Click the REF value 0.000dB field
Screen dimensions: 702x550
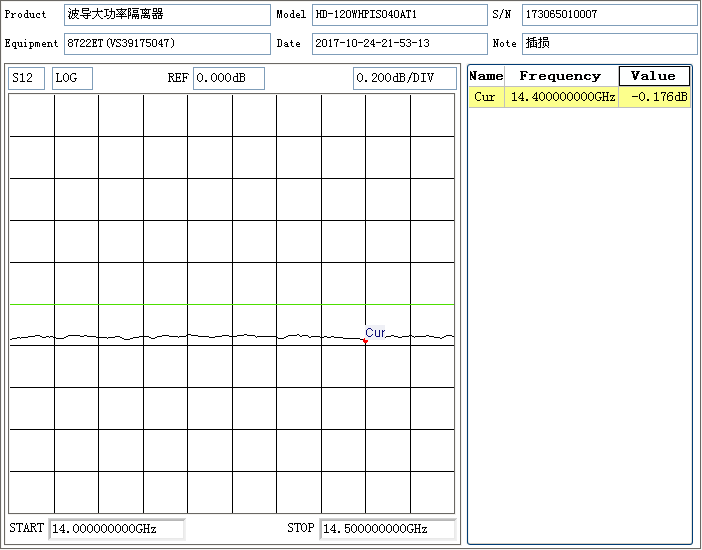(229, 78)
